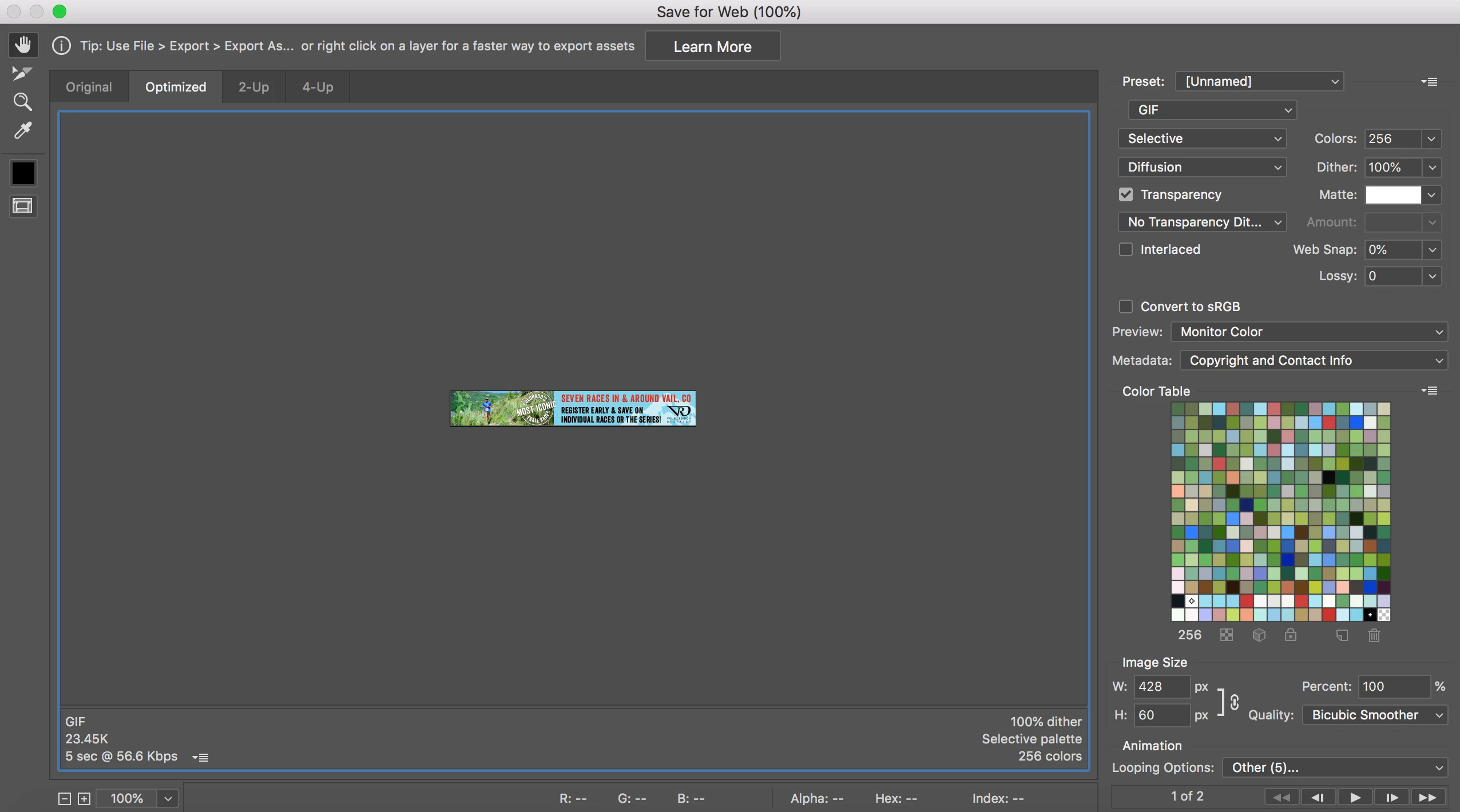
Task: Open the Color Table panel menu
Action: 1429,391
